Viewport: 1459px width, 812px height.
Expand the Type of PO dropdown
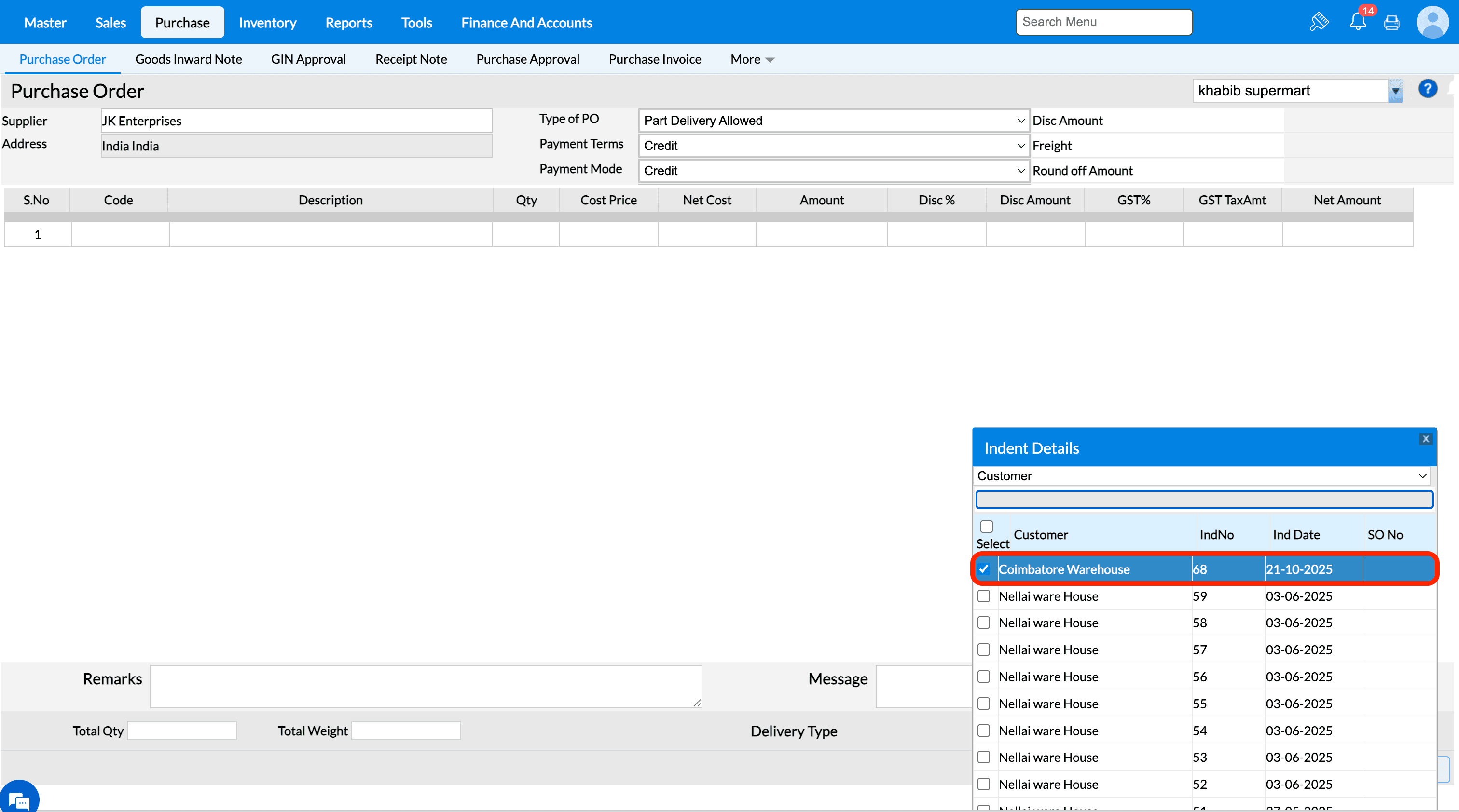tap(833, 121)
